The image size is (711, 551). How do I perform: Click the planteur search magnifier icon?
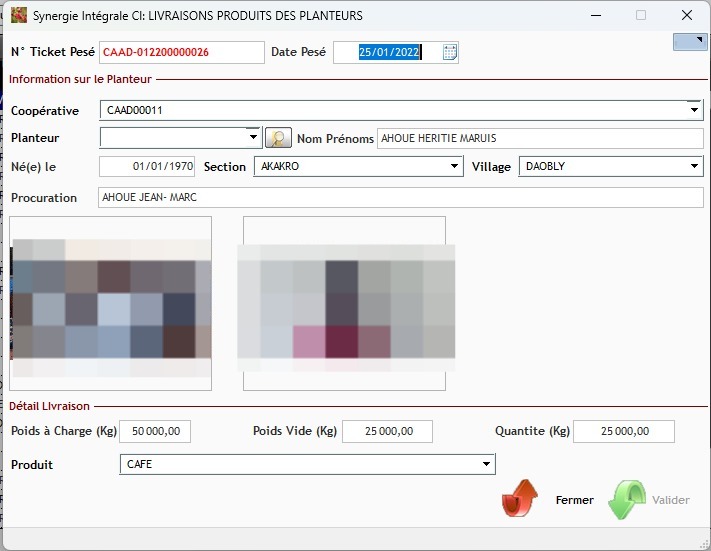pos(277,138)
